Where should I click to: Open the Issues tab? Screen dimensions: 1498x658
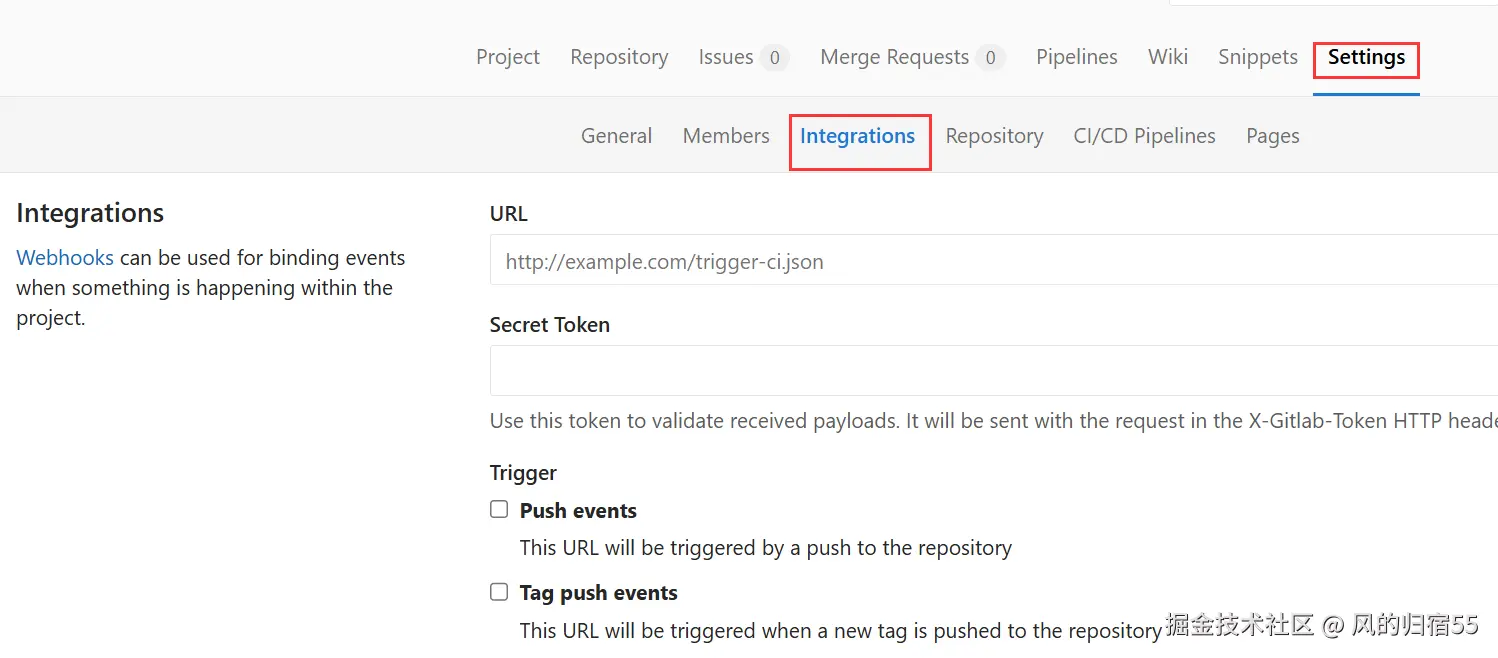click(726, 57)
